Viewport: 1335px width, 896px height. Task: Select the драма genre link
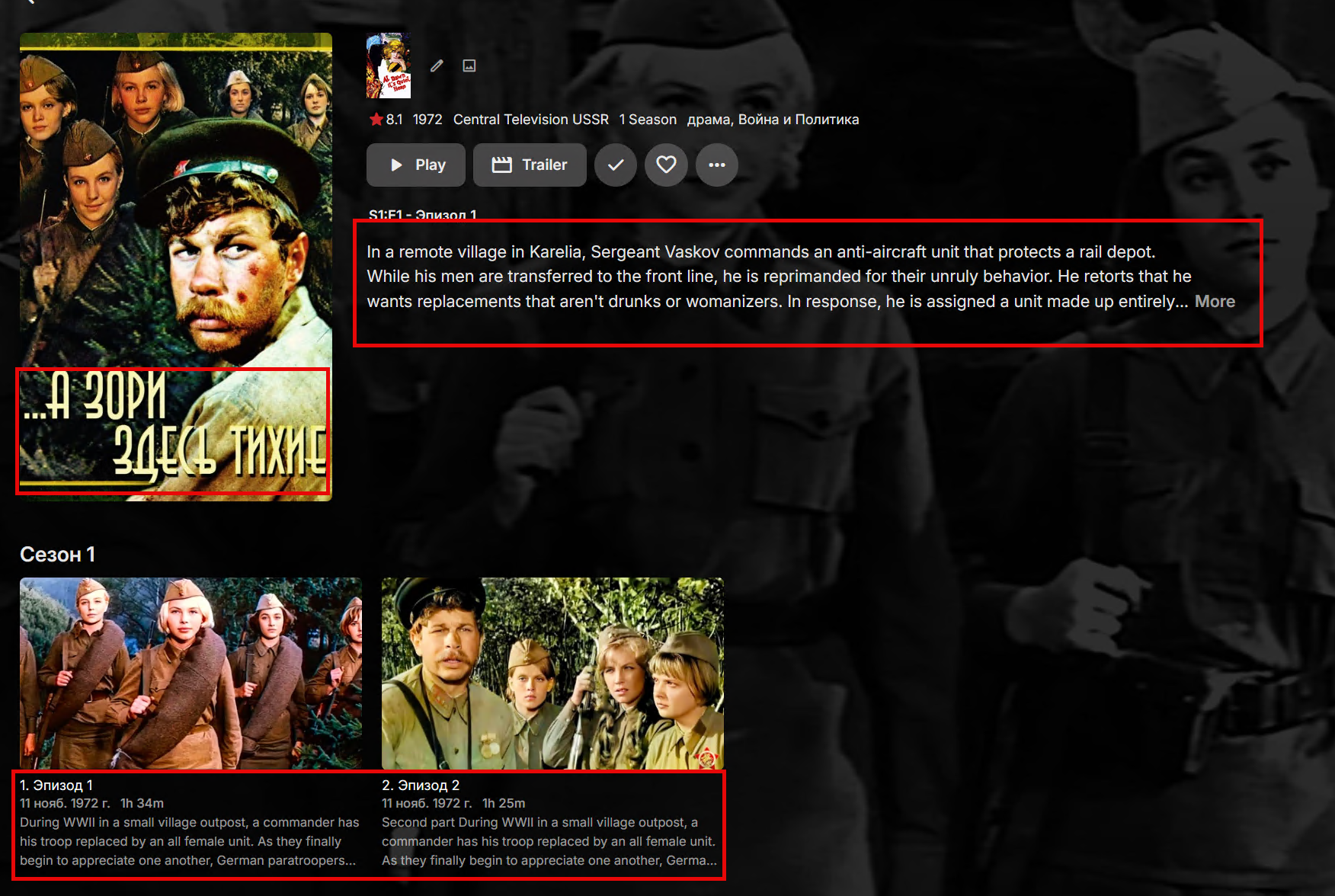[709, 120]
